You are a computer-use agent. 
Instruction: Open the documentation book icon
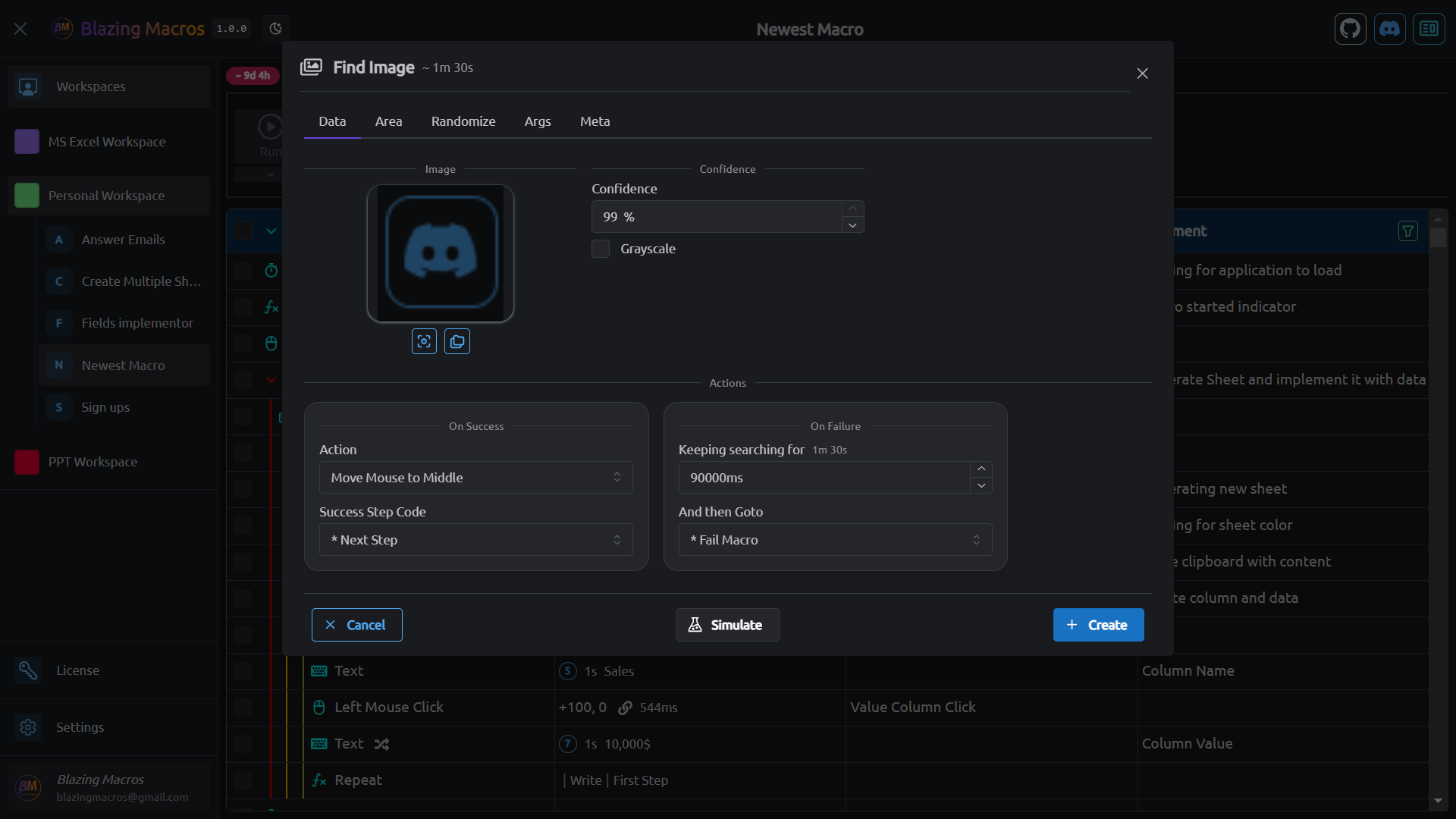tap(1429, 29)
